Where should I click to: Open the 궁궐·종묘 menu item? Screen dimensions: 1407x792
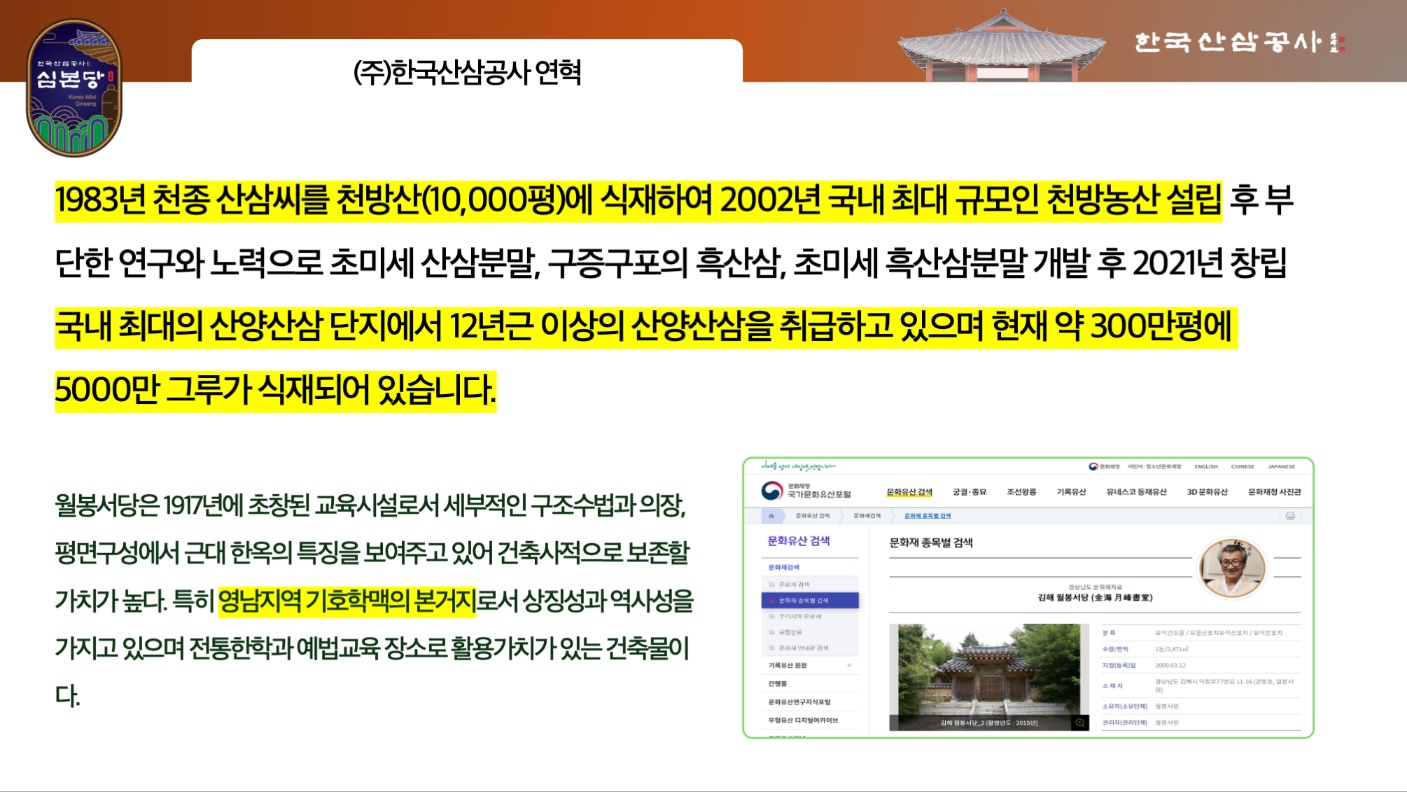coord(969,492)
